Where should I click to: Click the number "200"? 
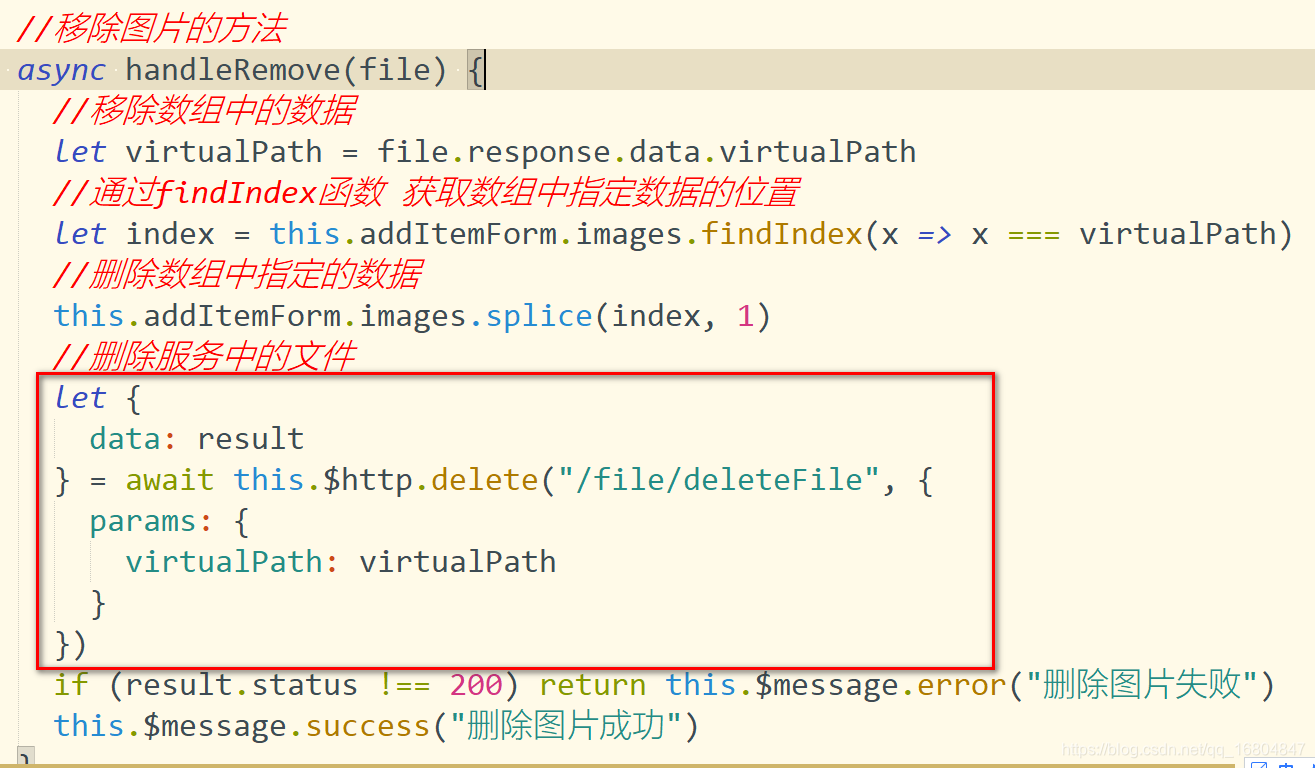476,685
